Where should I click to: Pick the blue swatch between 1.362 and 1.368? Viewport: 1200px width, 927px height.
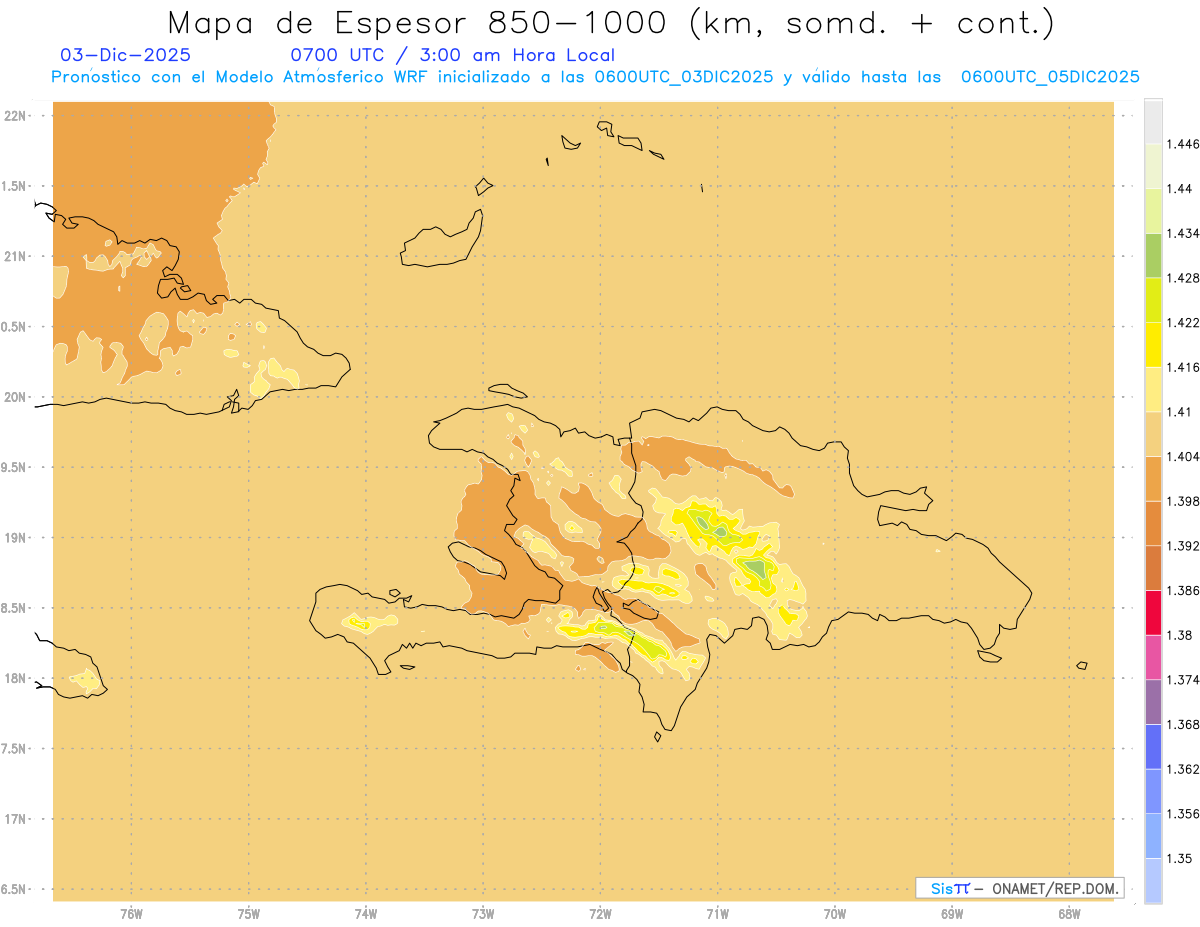[1153, 747]
